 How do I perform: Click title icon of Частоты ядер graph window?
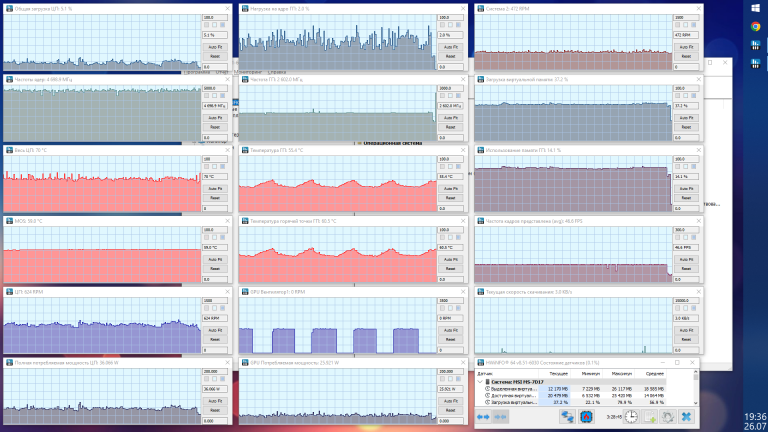point(9,79)
